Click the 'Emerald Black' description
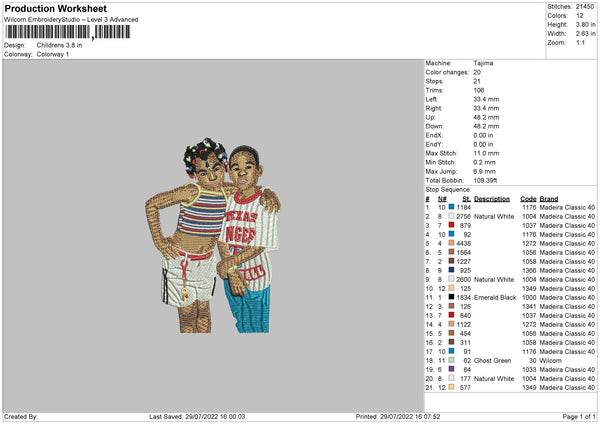The height and width of the screenshot is (424, 600). click(x=495, y=297)
